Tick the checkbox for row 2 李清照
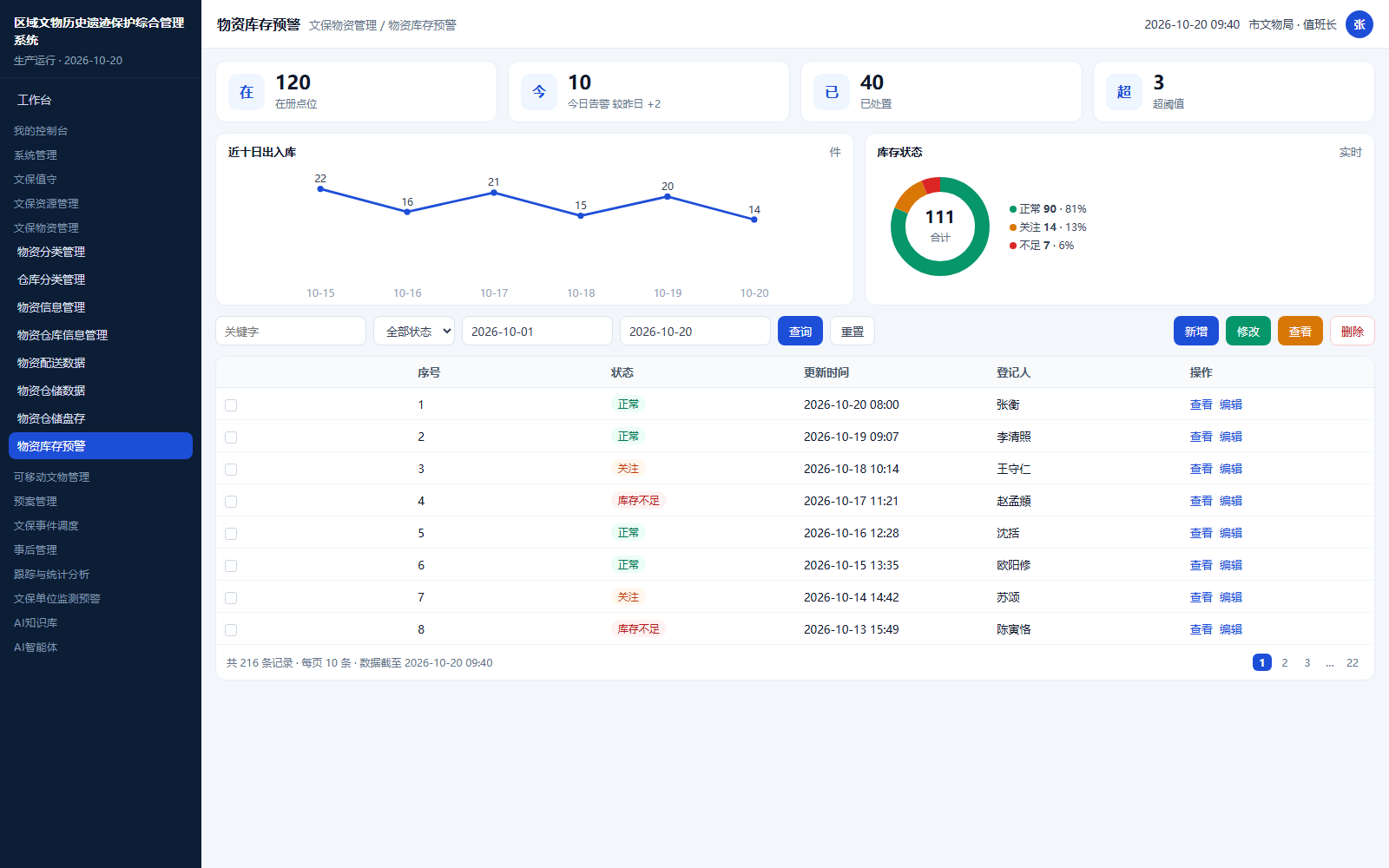The image size is (1389, 868). click(231, 437)
